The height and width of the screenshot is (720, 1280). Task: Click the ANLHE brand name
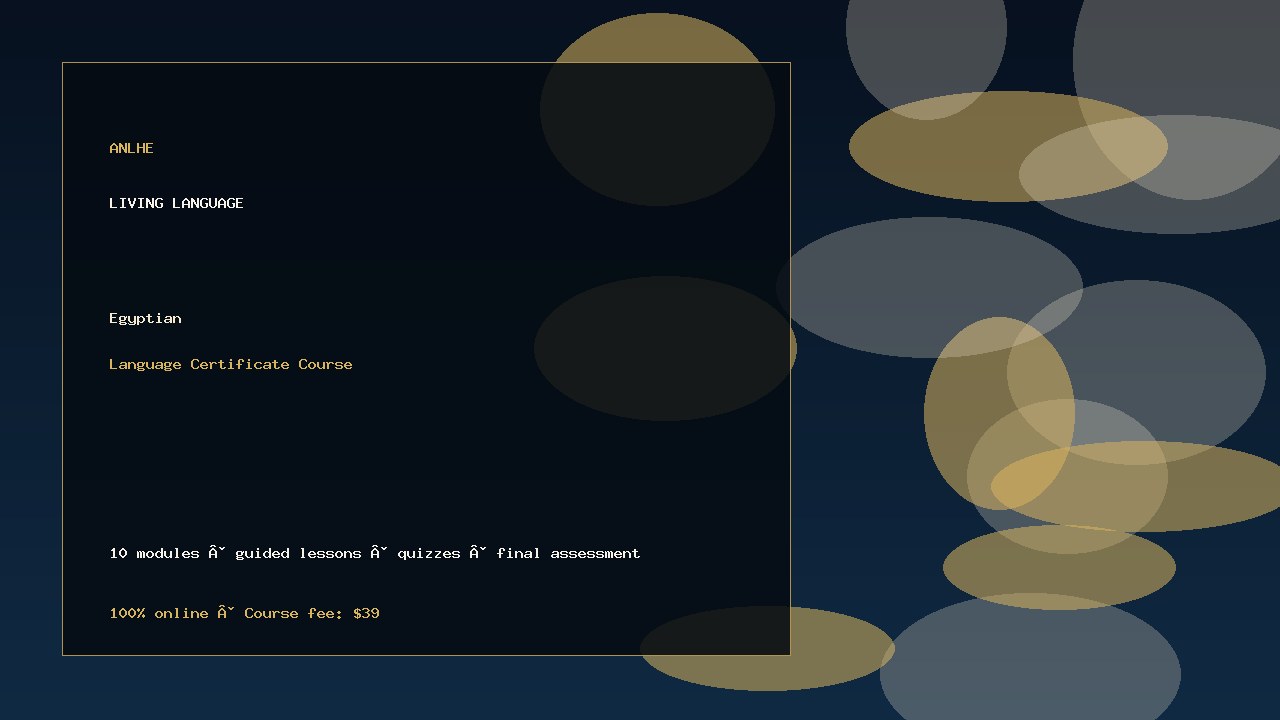[131, 148]
